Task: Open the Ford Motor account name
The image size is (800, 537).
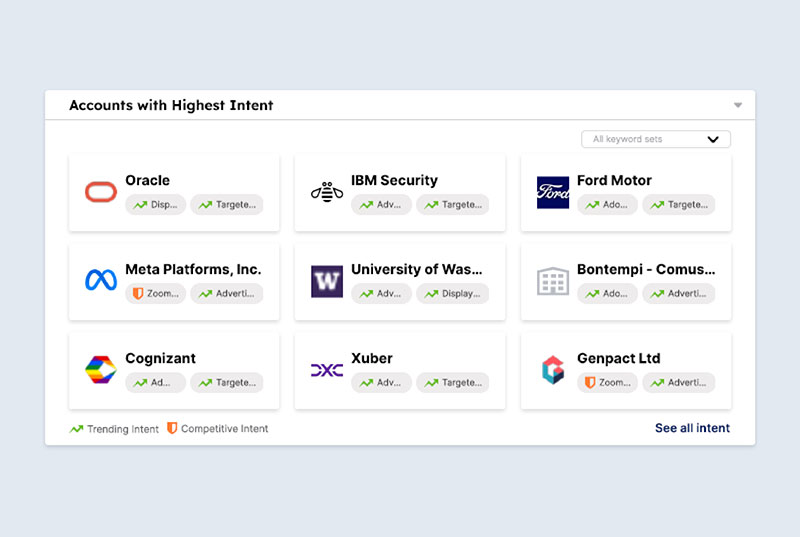Action: click(x=614, y=180)
